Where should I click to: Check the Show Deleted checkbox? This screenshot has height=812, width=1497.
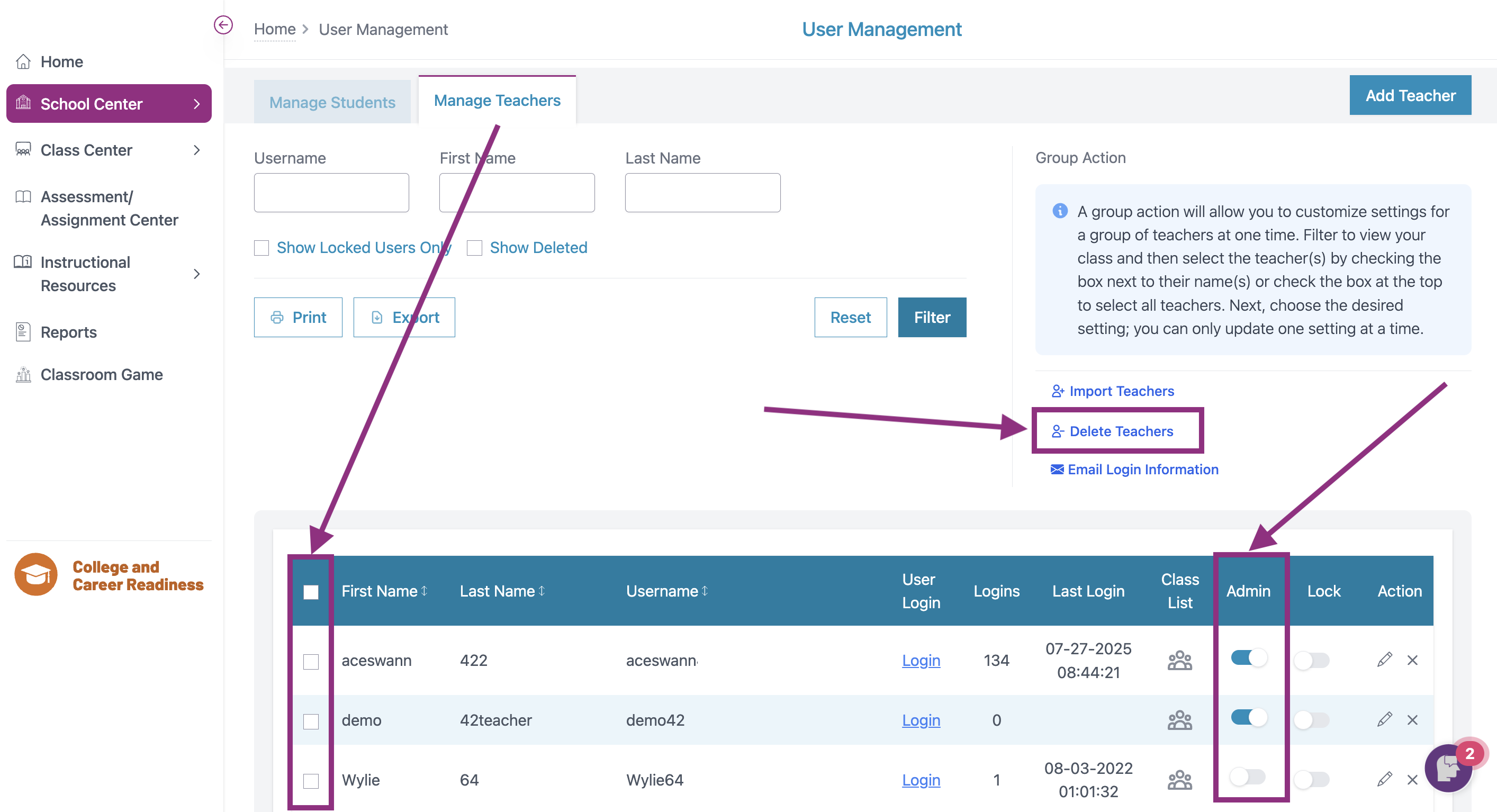pos(474,248)
